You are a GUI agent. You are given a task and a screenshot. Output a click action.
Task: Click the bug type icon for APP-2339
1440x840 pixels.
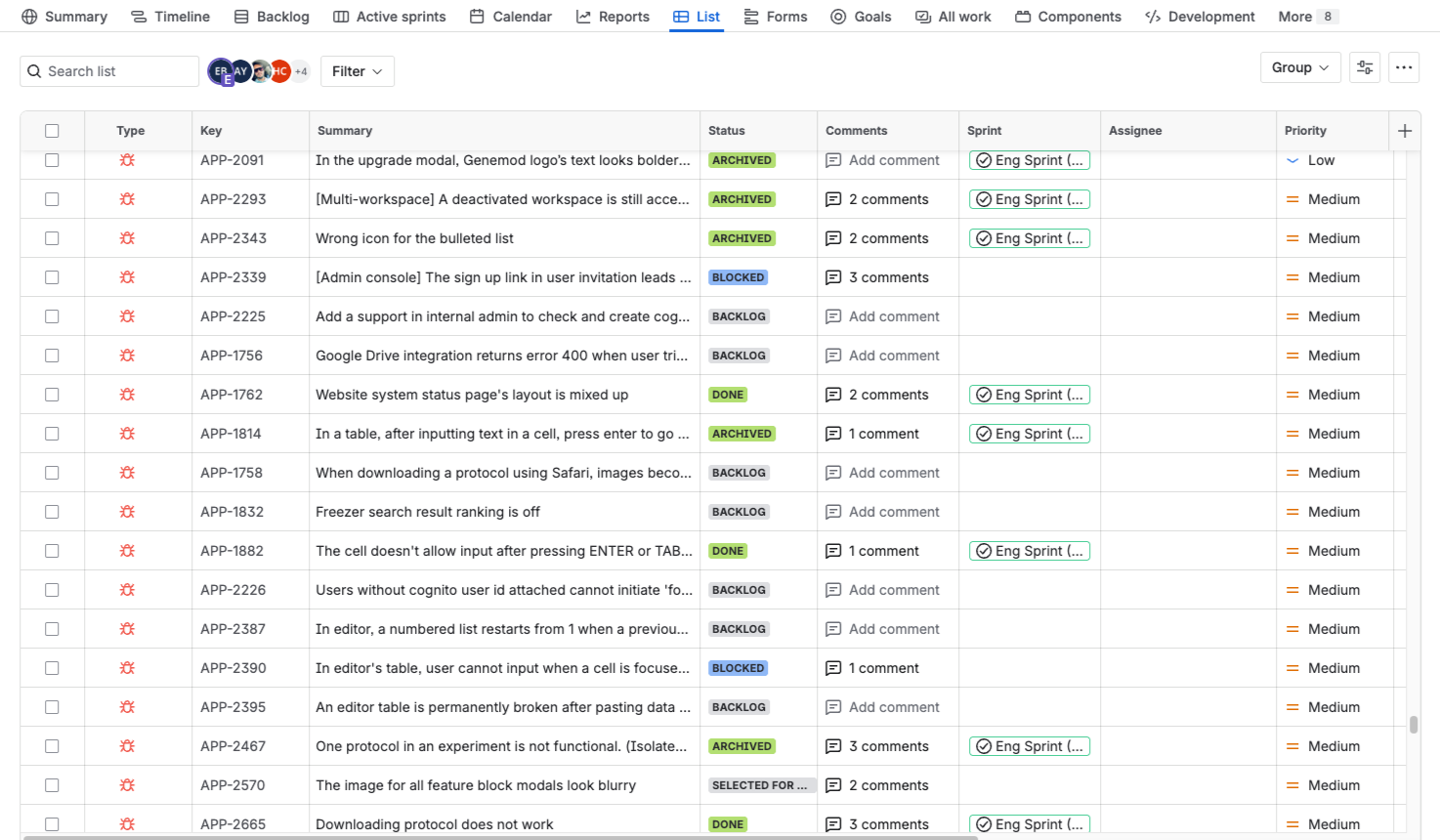(127, 276)
